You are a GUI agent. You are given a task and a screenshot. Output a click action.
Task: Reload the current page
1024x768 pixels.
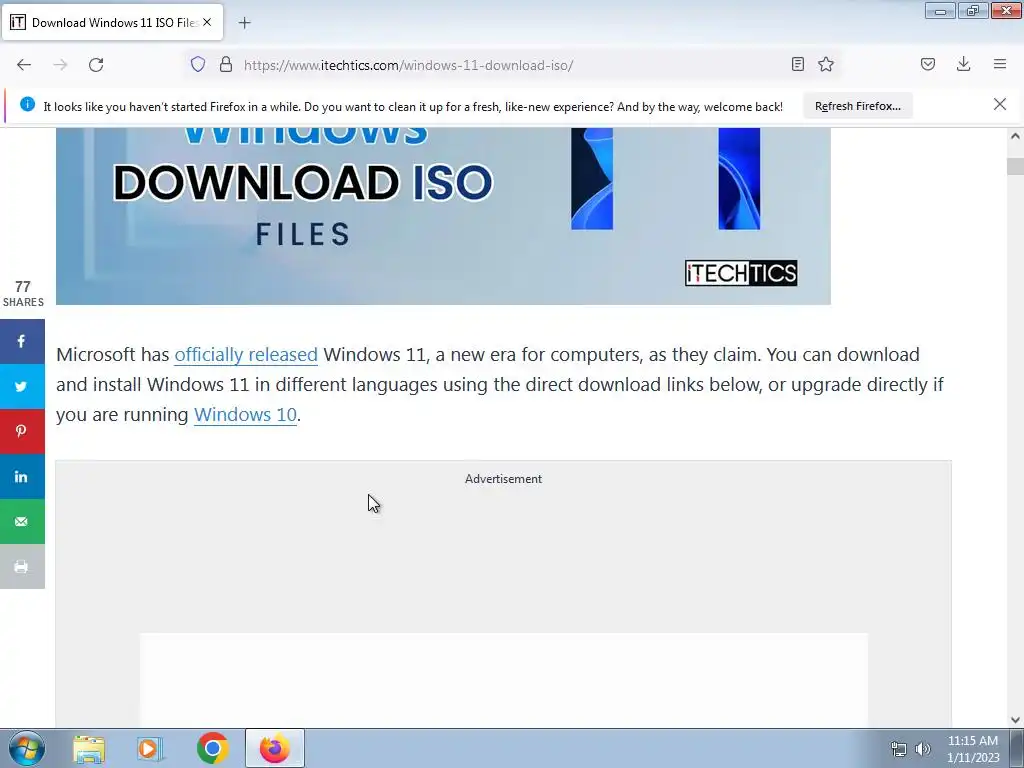click(96, 65)
